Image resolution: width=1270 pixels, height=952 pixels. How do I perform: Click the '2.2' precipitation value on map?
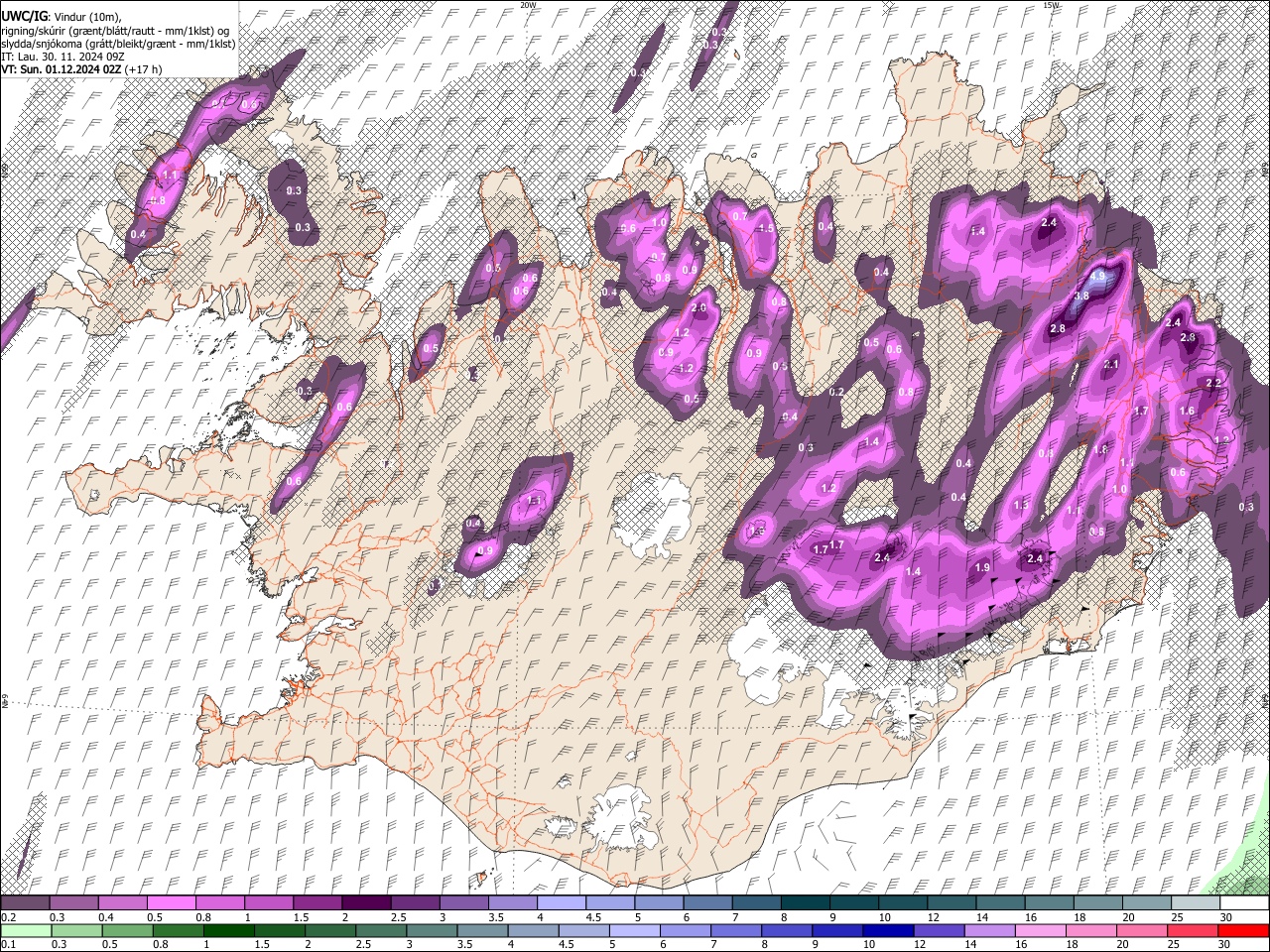click(x=1212, y=384)
